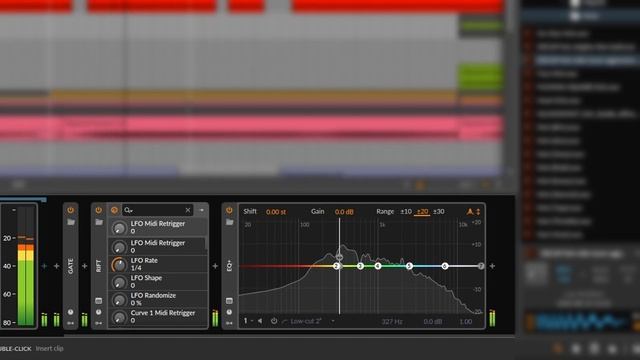
Task: Clear the RIFT parameter search with X
Action: (x=188, y=210)
